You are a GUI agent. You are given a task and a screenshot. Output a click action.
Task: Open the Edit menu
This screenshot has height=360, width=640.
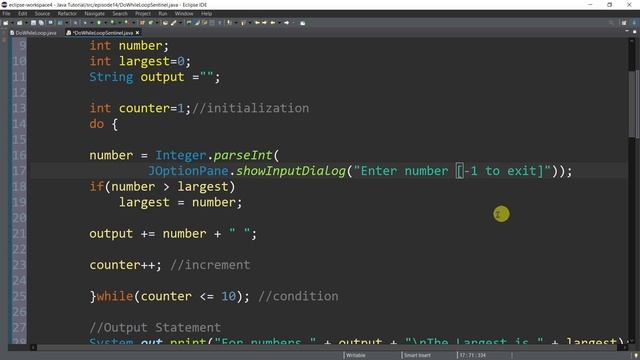pos(22,13)
